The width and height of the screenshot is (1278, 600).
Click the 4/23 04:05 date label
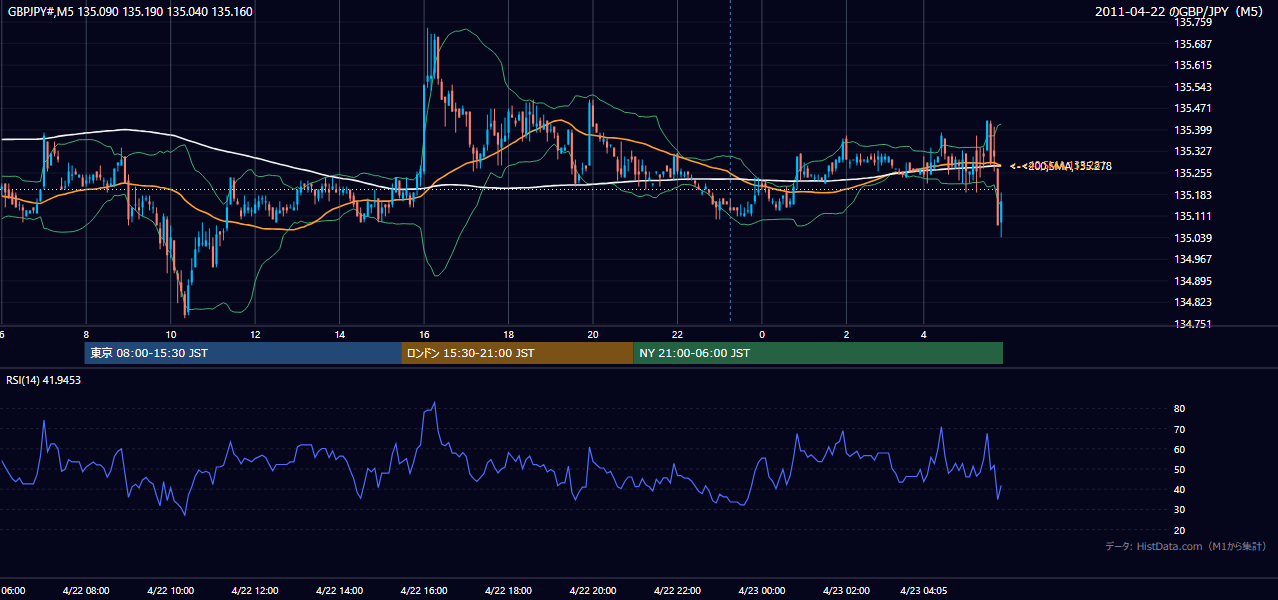coord(924,591)
